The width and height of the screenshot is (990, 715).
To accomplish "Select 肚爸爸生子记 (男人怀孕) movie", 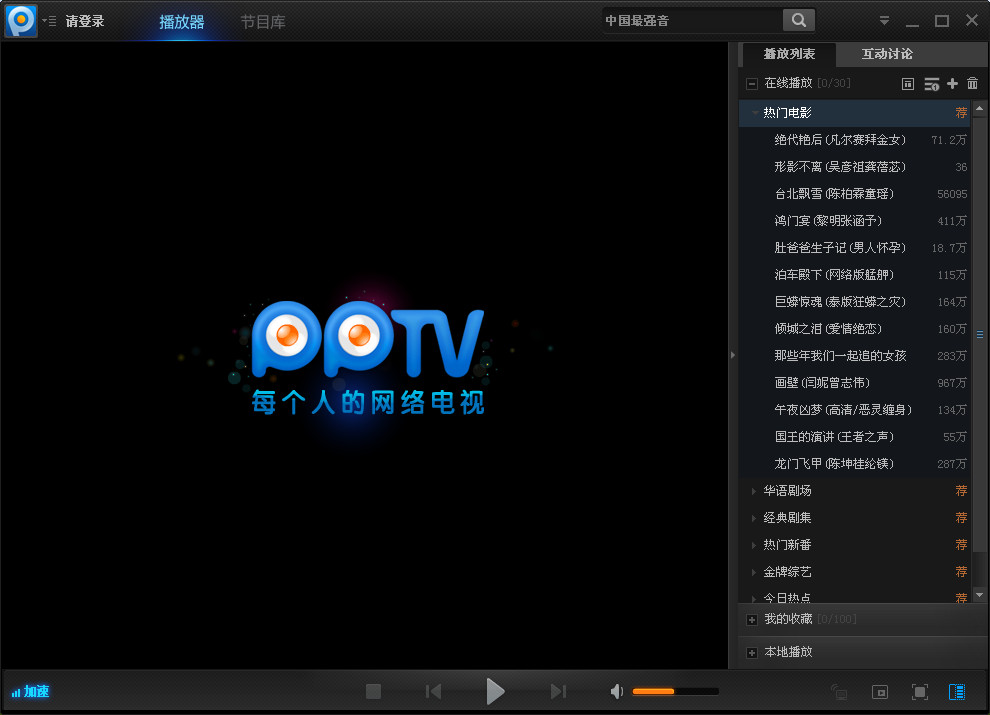I will (856, 248).
